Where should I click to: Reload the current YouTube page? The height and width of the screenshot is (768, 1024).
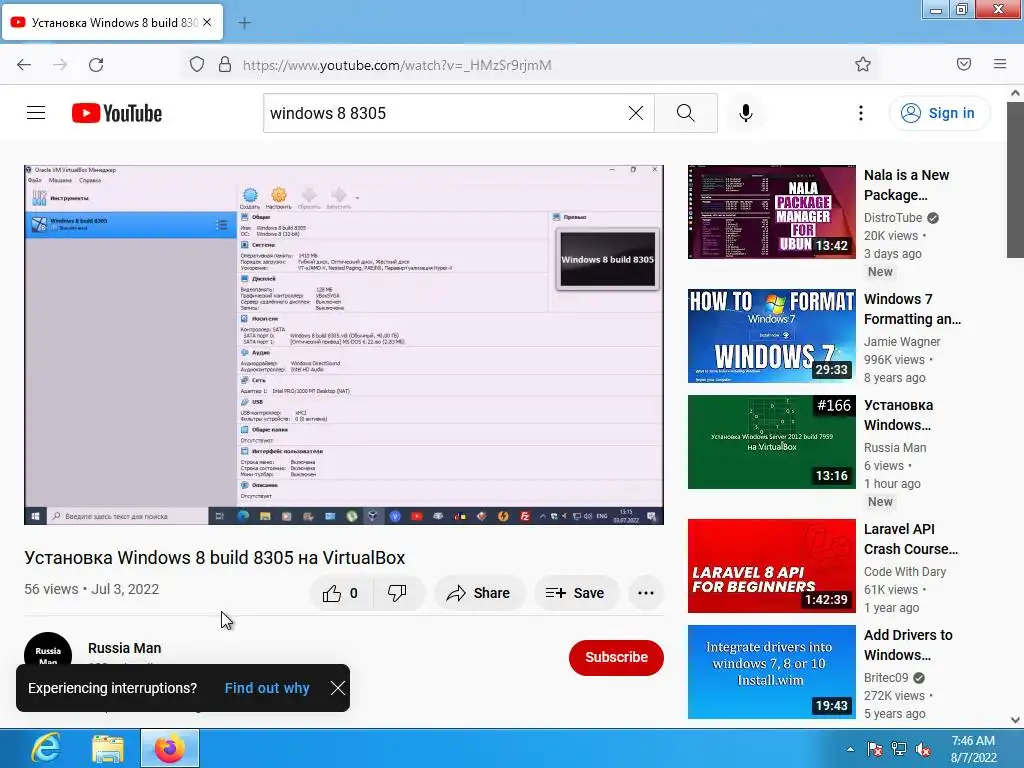tap(96, 65)
